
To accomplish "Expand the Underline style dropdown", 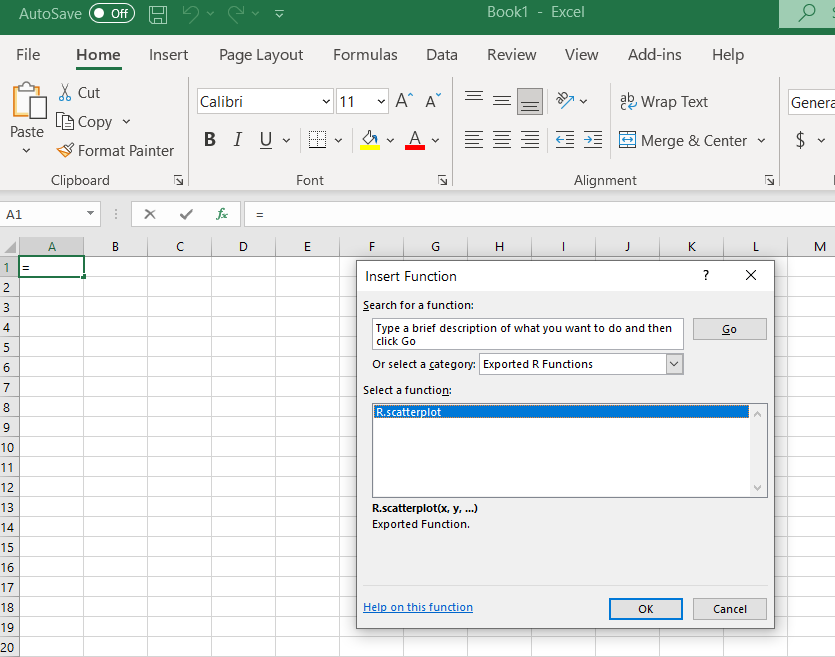I will pyautogui.click(x=286, y=141).
